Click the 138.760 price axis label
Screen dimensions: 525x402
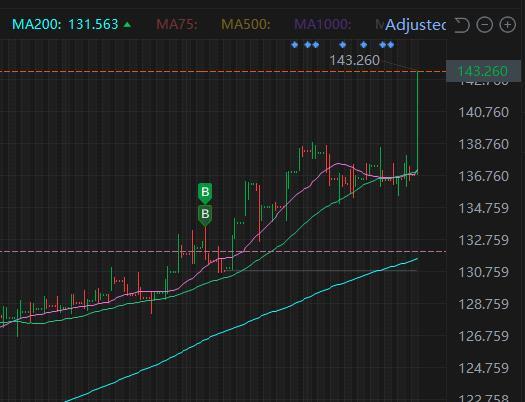(x=483, y=145)
